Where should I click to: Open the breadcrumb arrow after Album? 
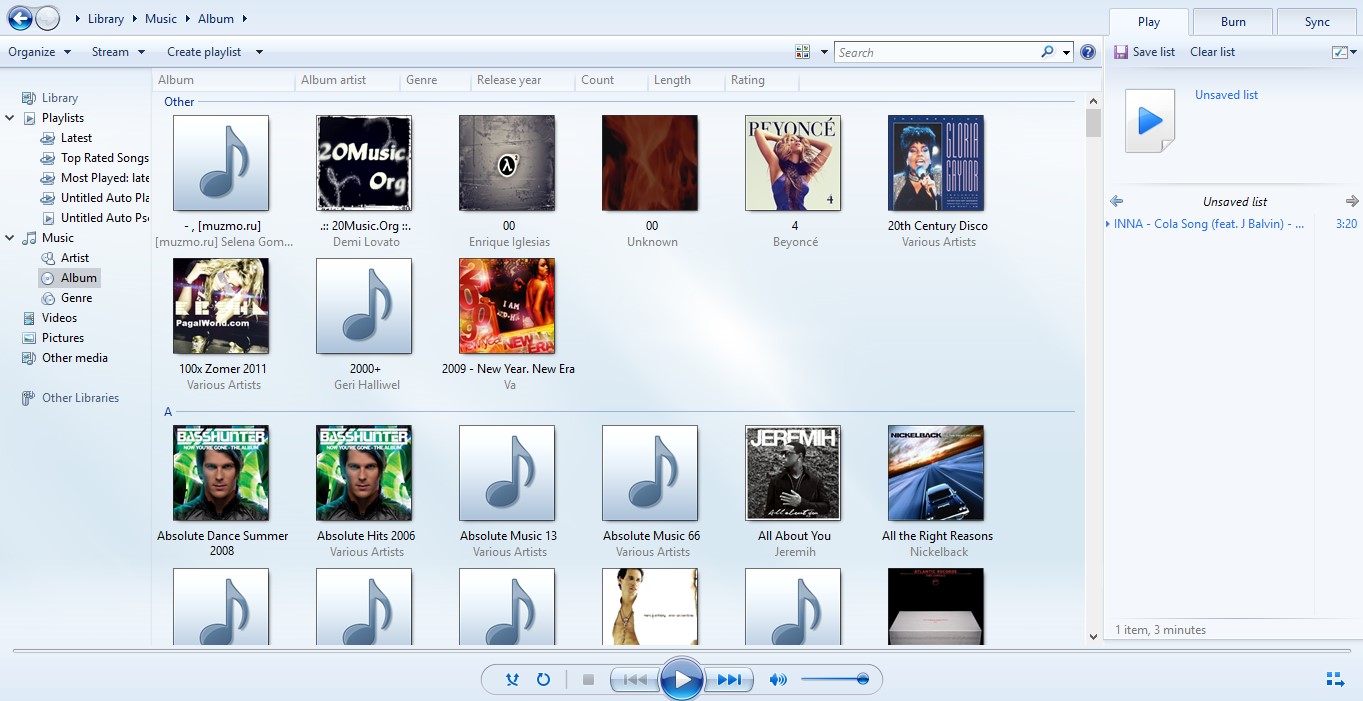point(245,19)
